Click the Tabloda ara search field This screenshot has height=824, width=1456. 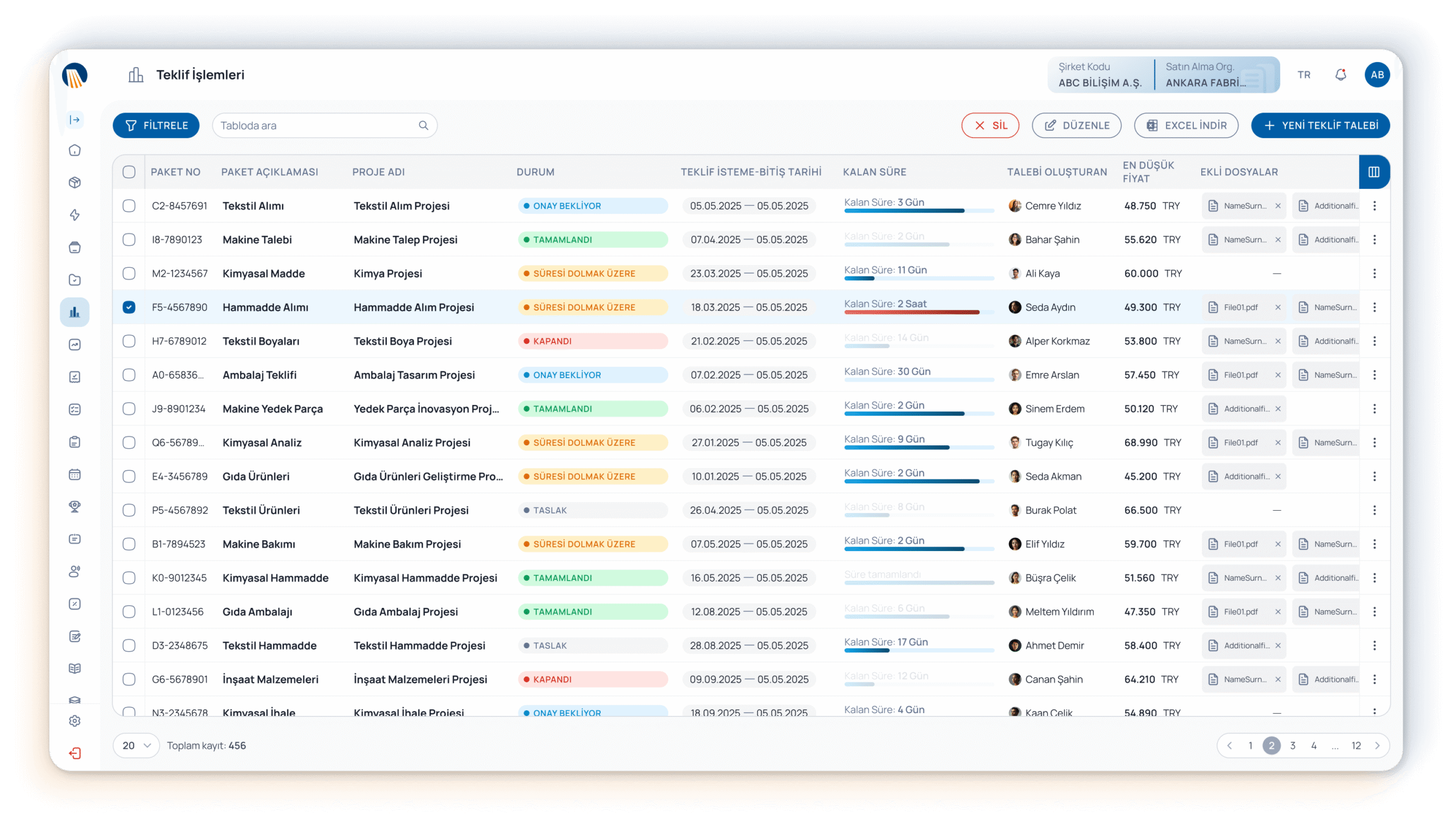click(318, 125)
